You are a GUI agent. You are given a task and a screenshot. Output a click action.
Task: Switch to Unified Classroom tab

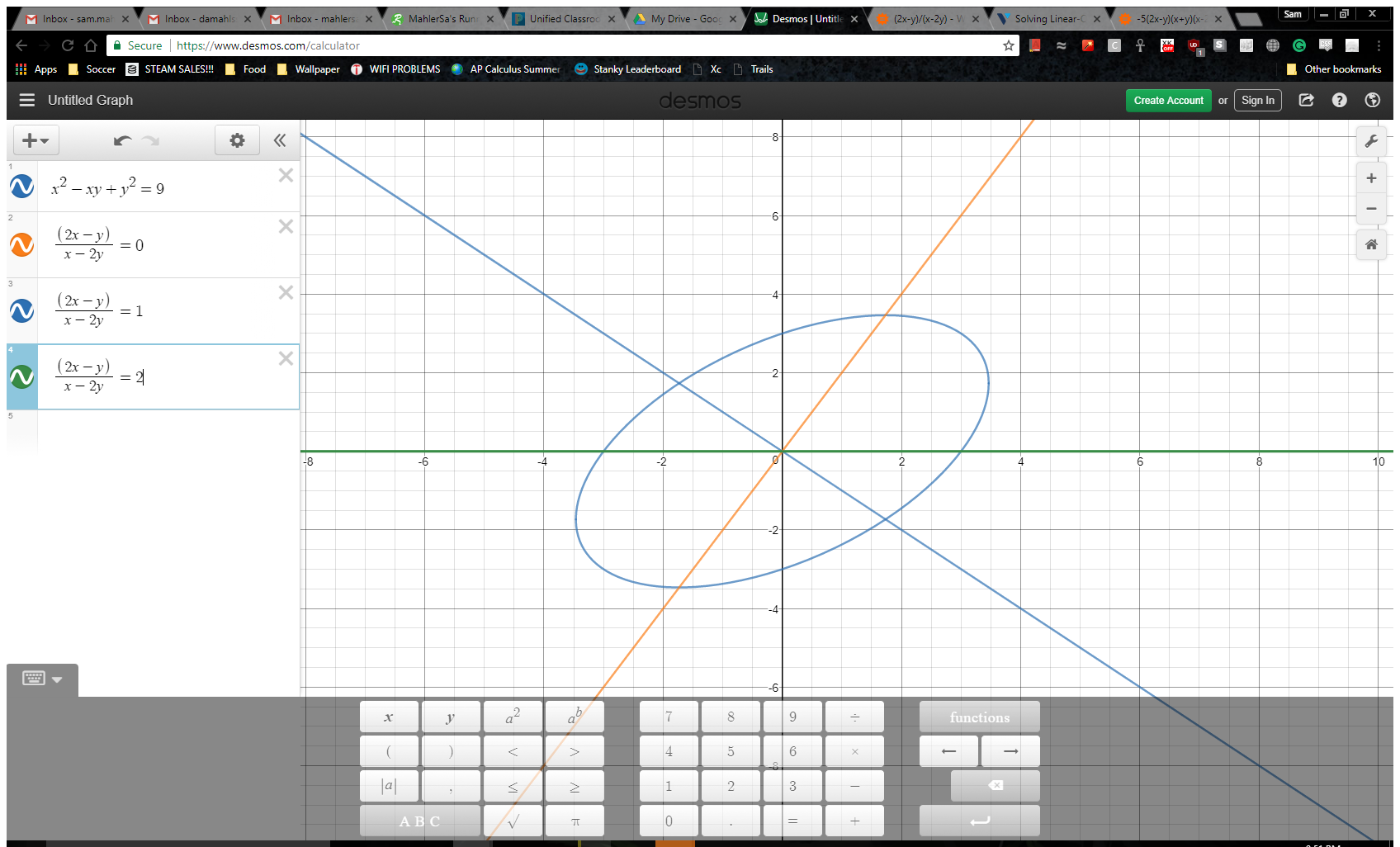[565, 18]
